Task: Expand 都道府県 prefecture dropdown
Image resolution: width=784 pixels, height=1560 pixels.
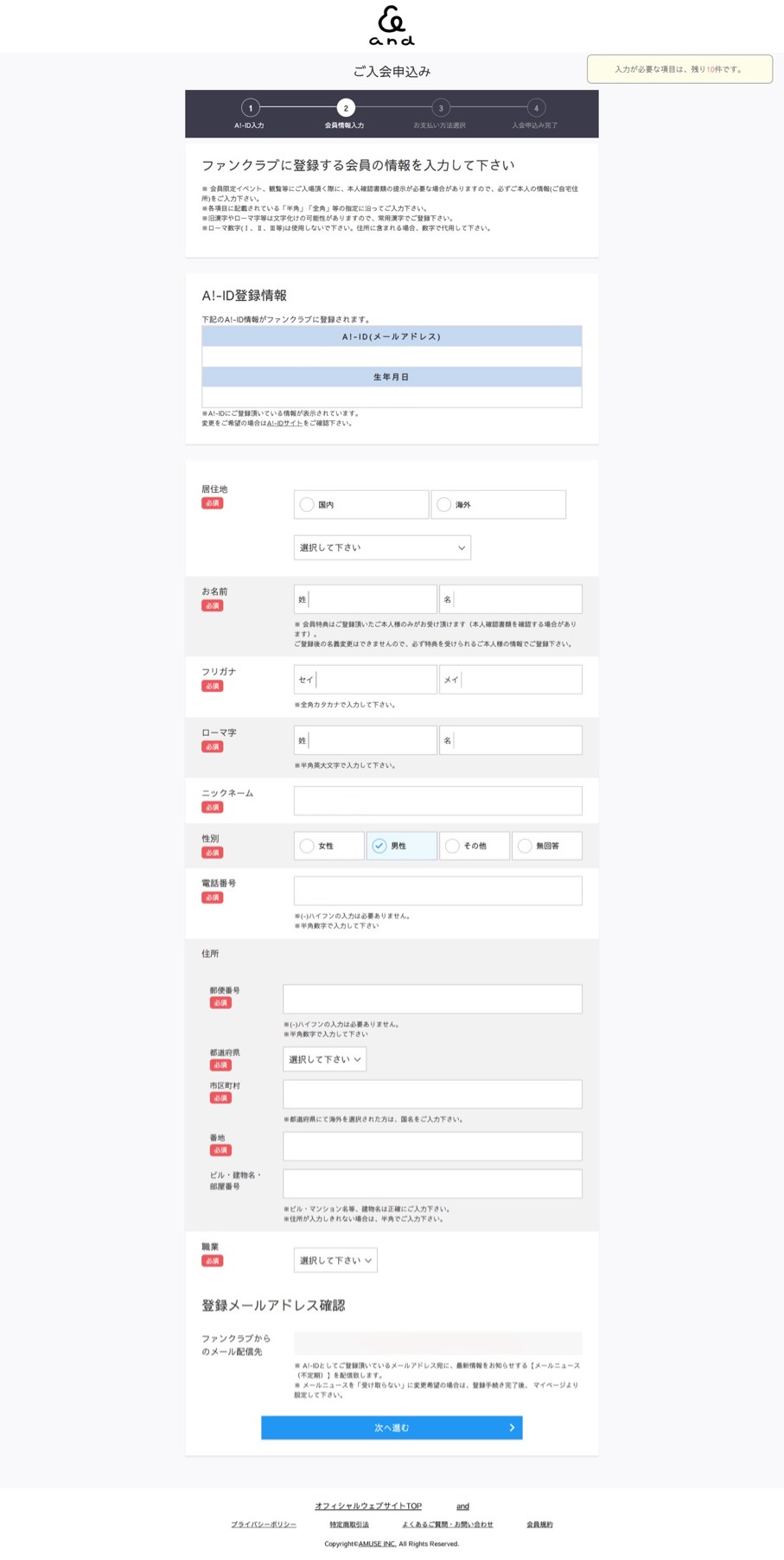Action: click(x=324, y=1059)
